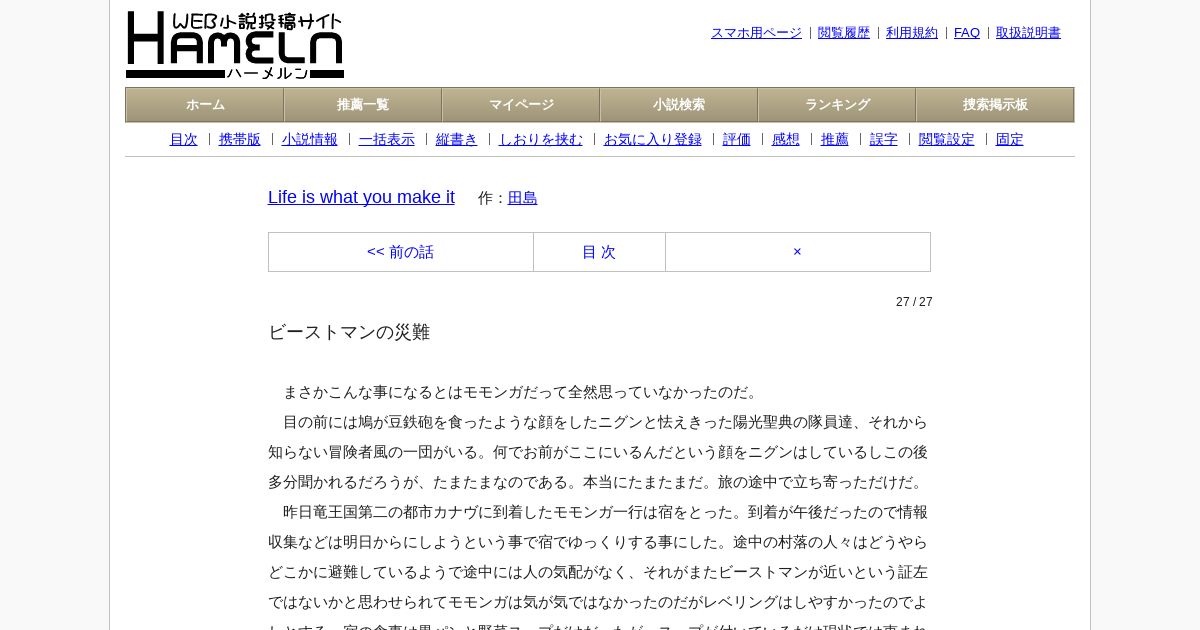
Task: Click the chapter heading ビーストマンの災難
Action: 349,332
